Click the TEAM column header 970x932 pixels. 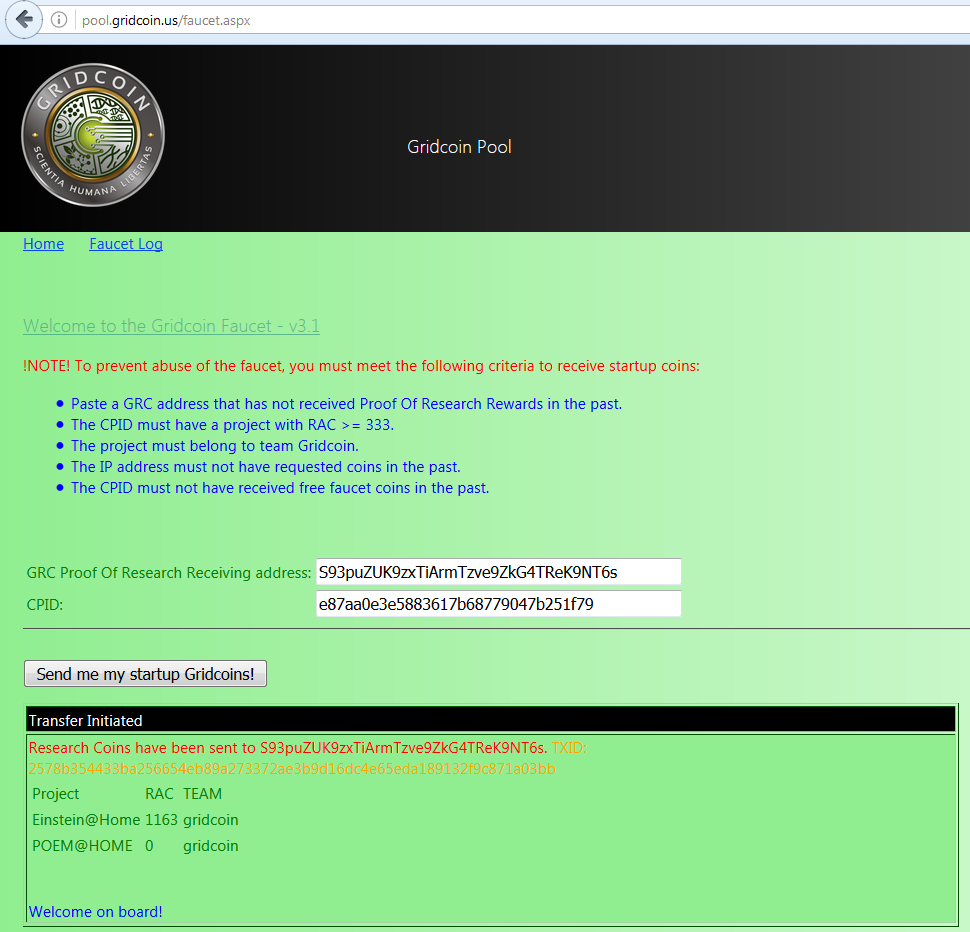point(202,794)
